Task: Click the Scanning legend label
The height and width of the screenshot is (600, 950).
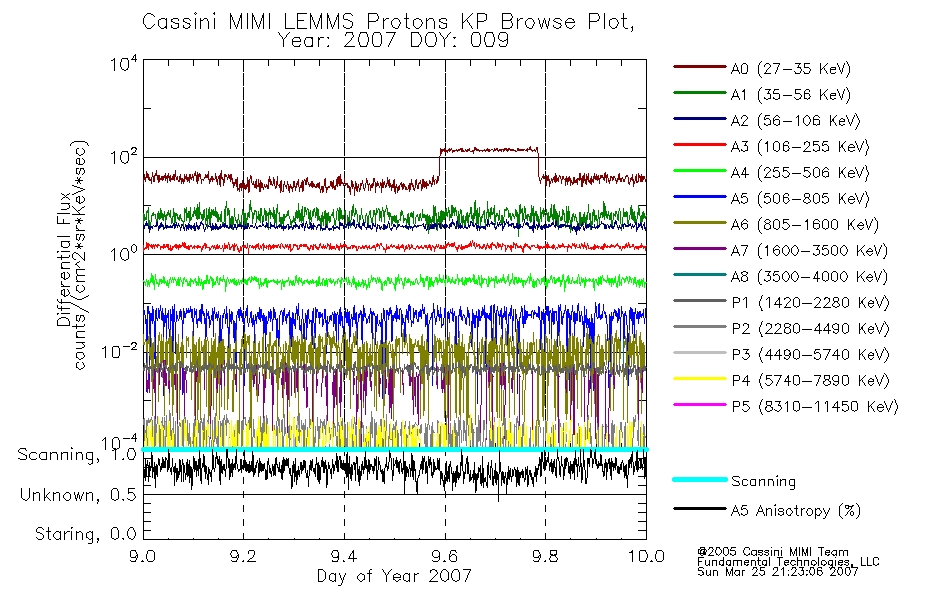Action: tap(763, 482)
